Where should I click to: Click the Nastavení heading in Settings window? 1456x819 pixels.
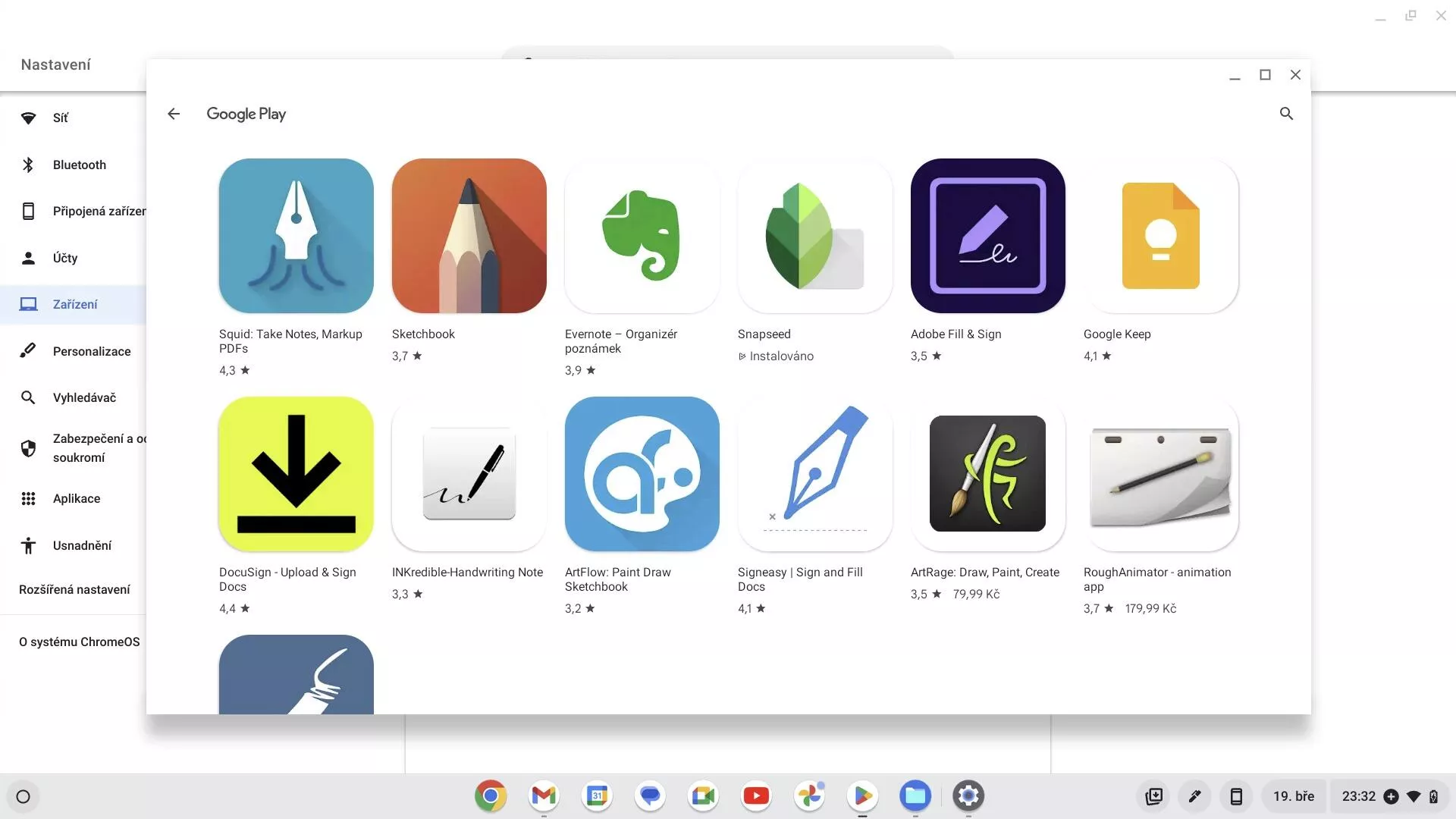[56, 65]
